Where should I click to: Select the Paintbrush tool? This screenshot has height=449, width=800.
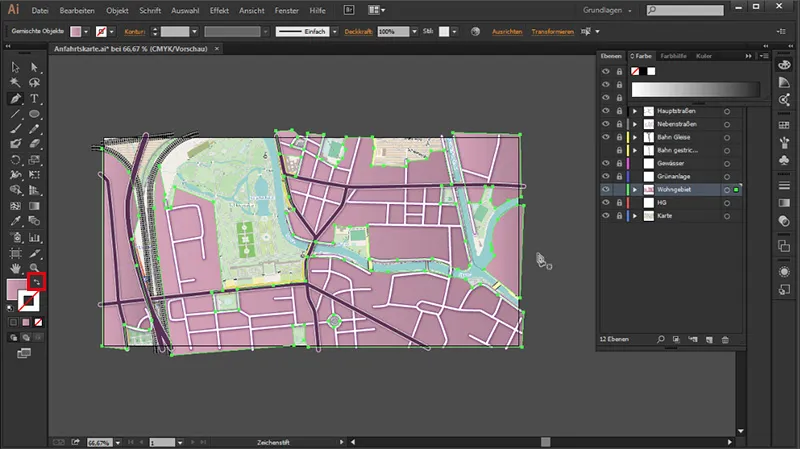coord(15,129)
